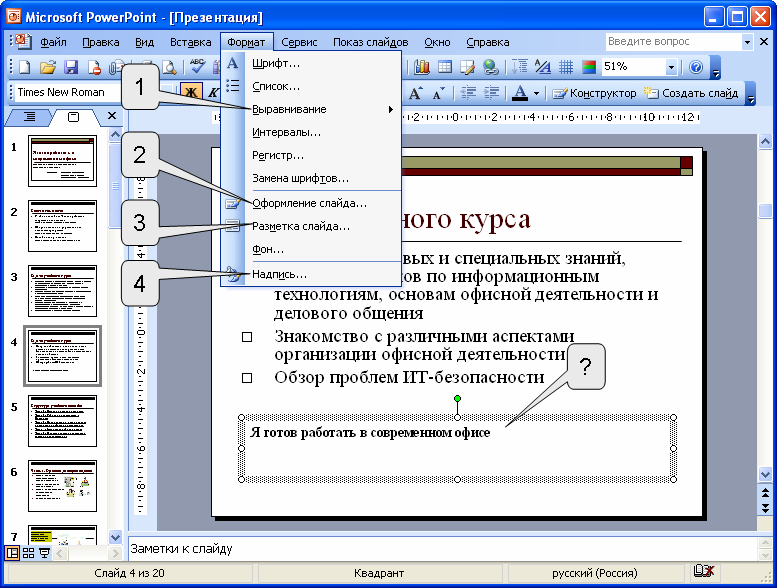This screenshot has width=777, height=588.
Task: Save the presentation with floppy icon
Action: (71, 67)
